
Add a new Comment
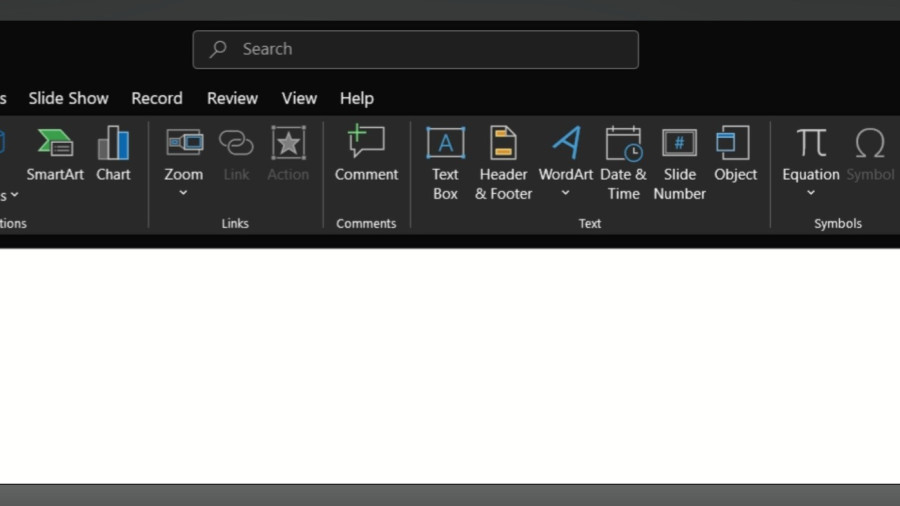[x=366, y=154]
